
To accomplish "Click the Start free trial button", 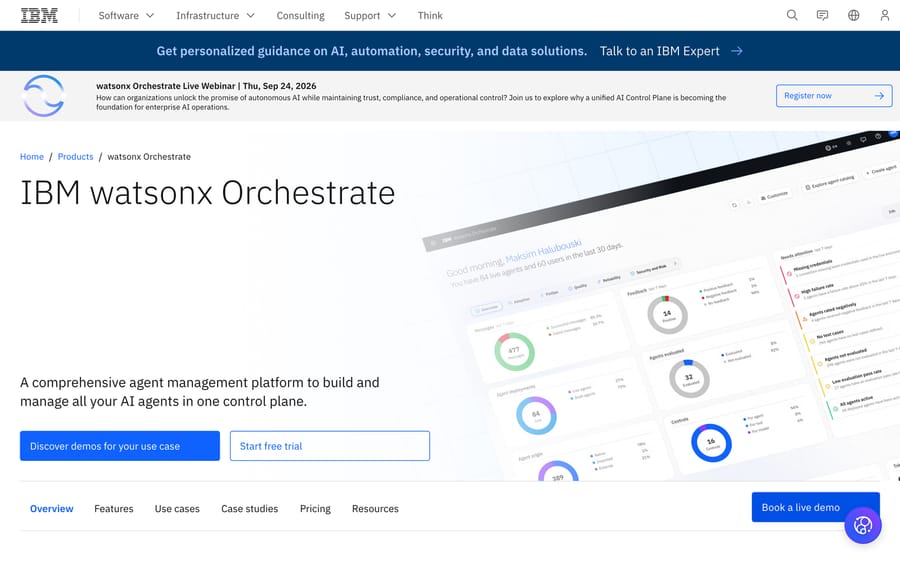I will pyautogui.click(x=330, y=446).
